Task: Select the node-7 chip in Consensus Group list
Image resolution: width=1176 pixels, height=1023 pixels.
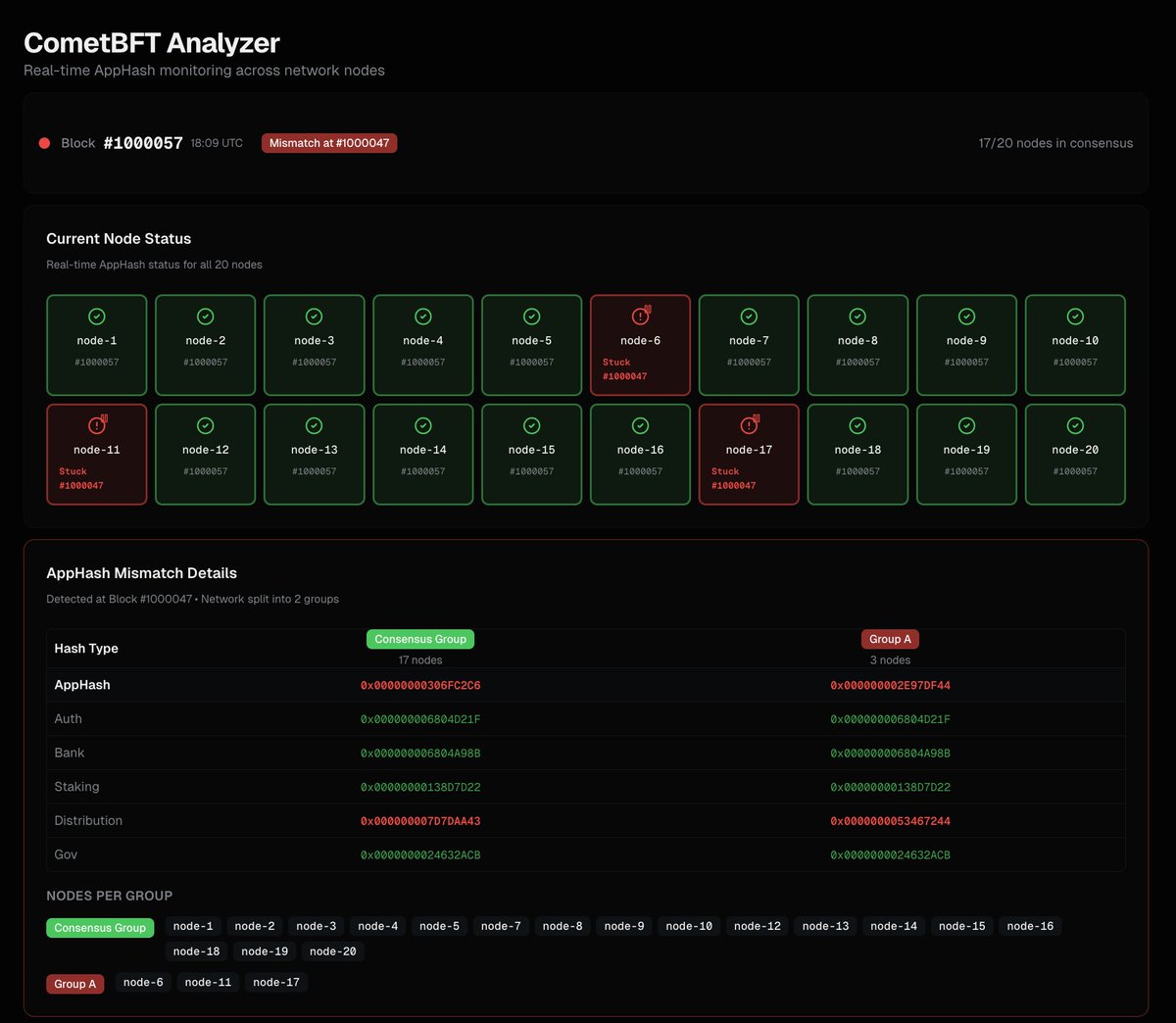Action: [x=501, y=926]
